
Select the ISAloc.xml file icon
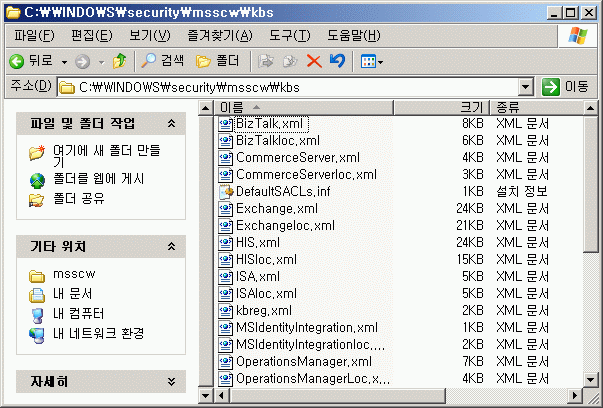point(225,294)
